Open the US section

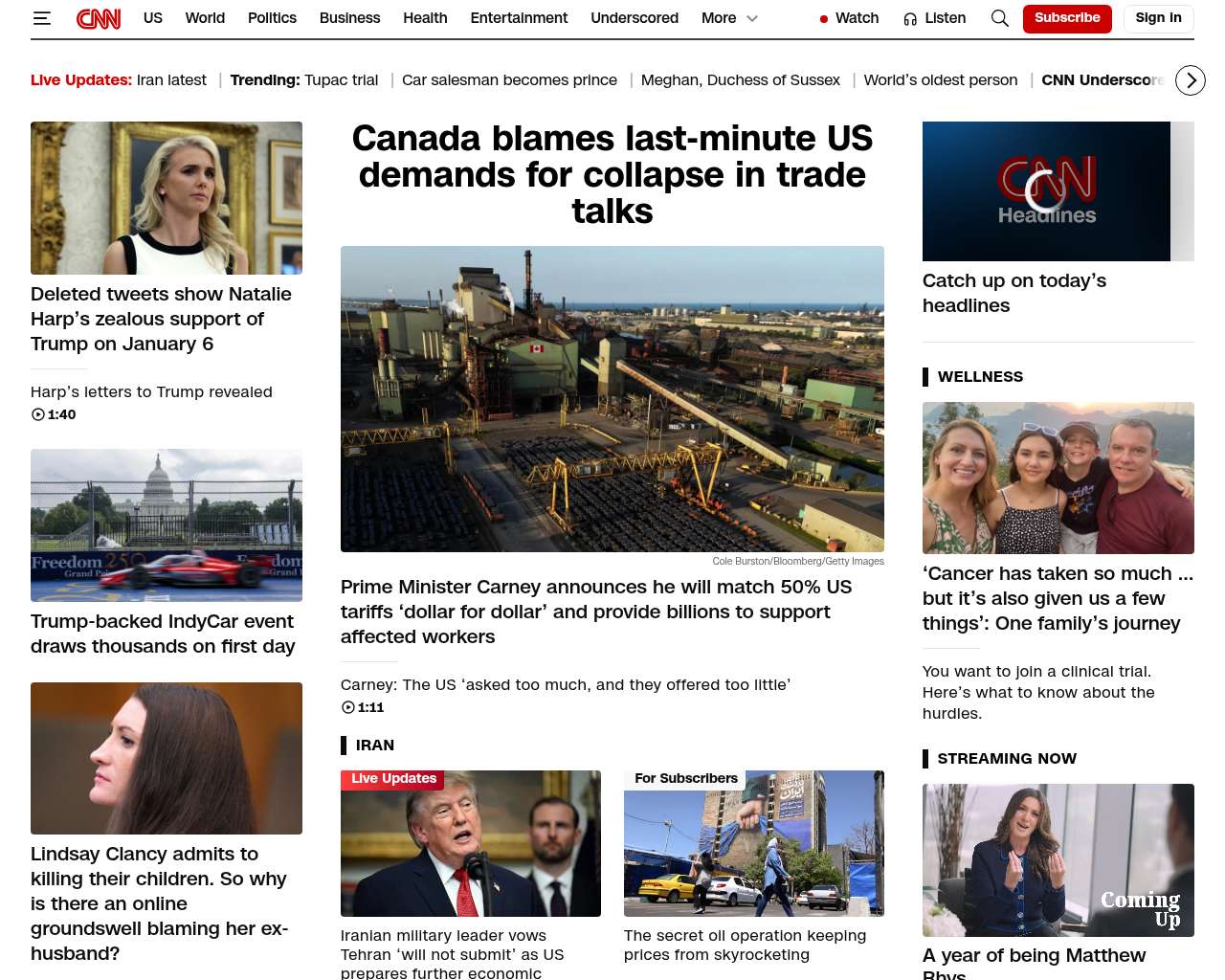pos(153,18)
